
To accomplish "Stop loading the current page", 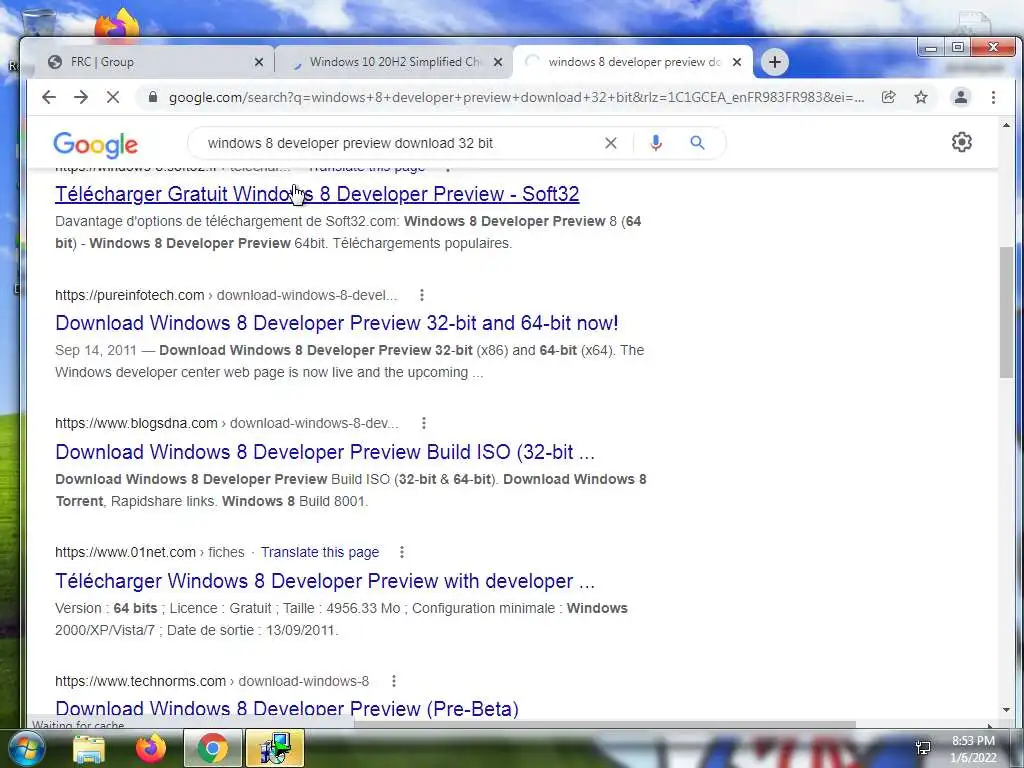I will [112, 97].
